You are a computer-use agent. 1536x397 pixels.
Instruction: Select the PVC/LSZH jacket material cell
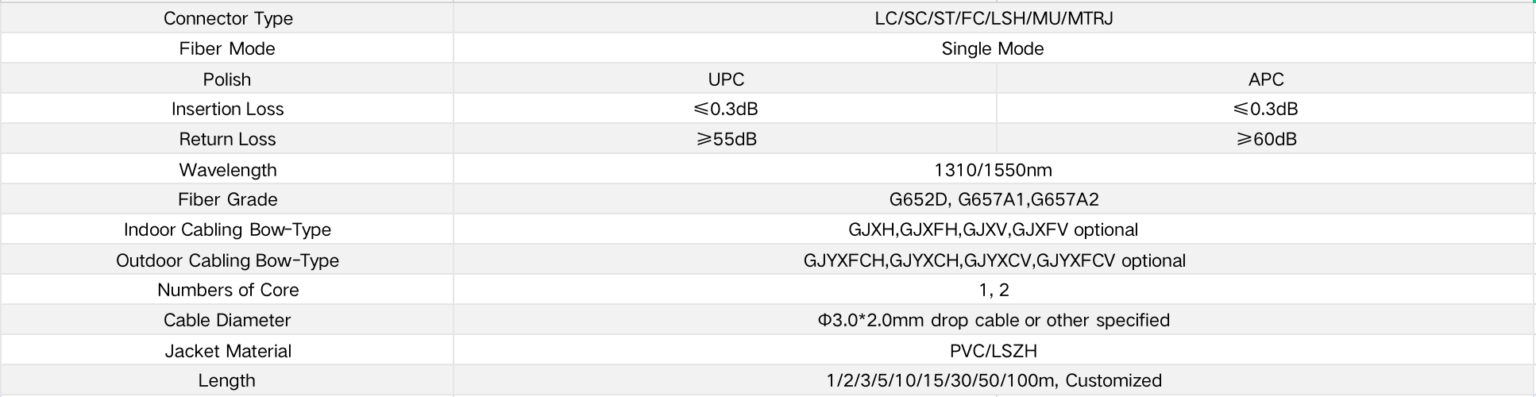[x=994, y=350]
